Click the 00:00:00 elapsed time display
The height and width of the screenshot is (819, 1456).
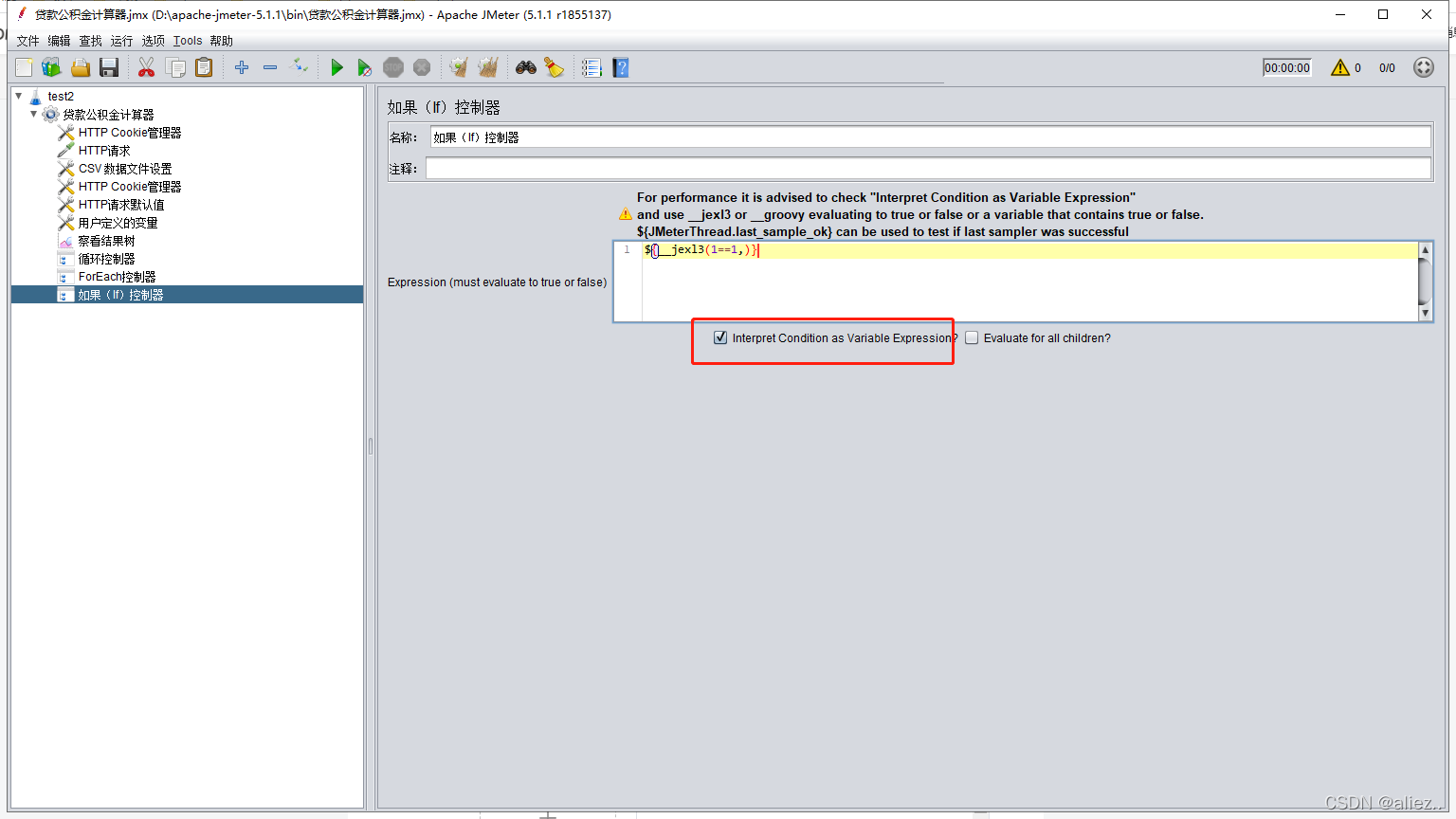pos(1287,67)
